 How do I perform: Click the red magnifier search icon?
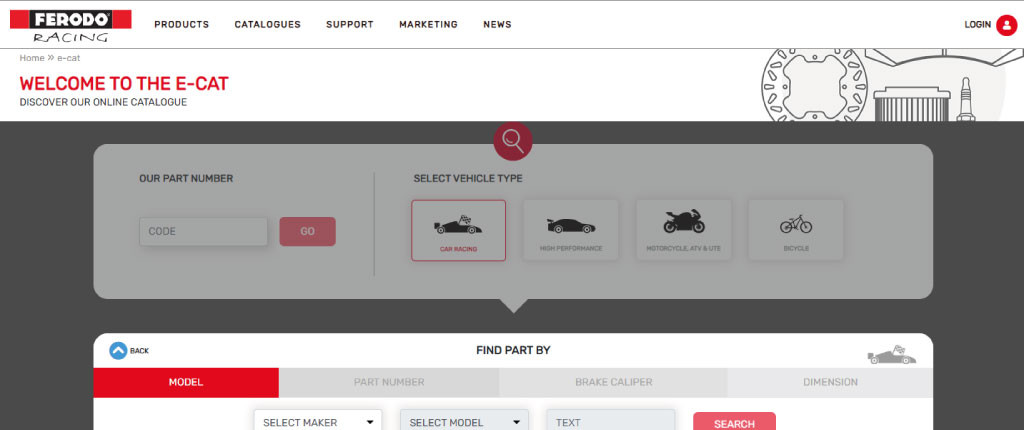[513, 141]
